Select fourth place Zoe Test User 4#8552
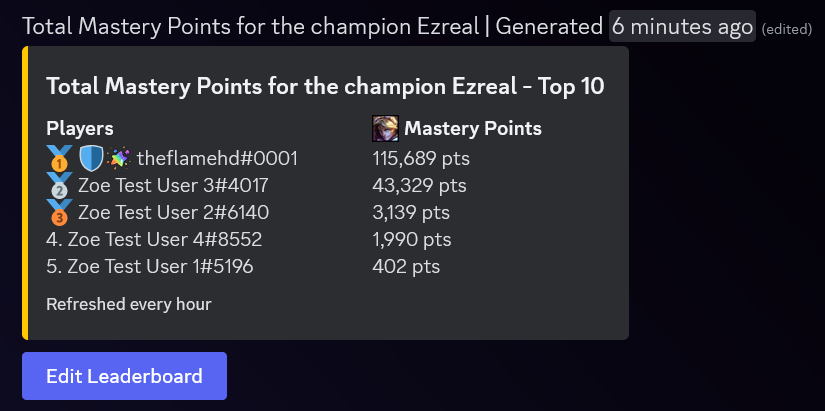Viewport: 825px width, 411px height. click(154, 240)
